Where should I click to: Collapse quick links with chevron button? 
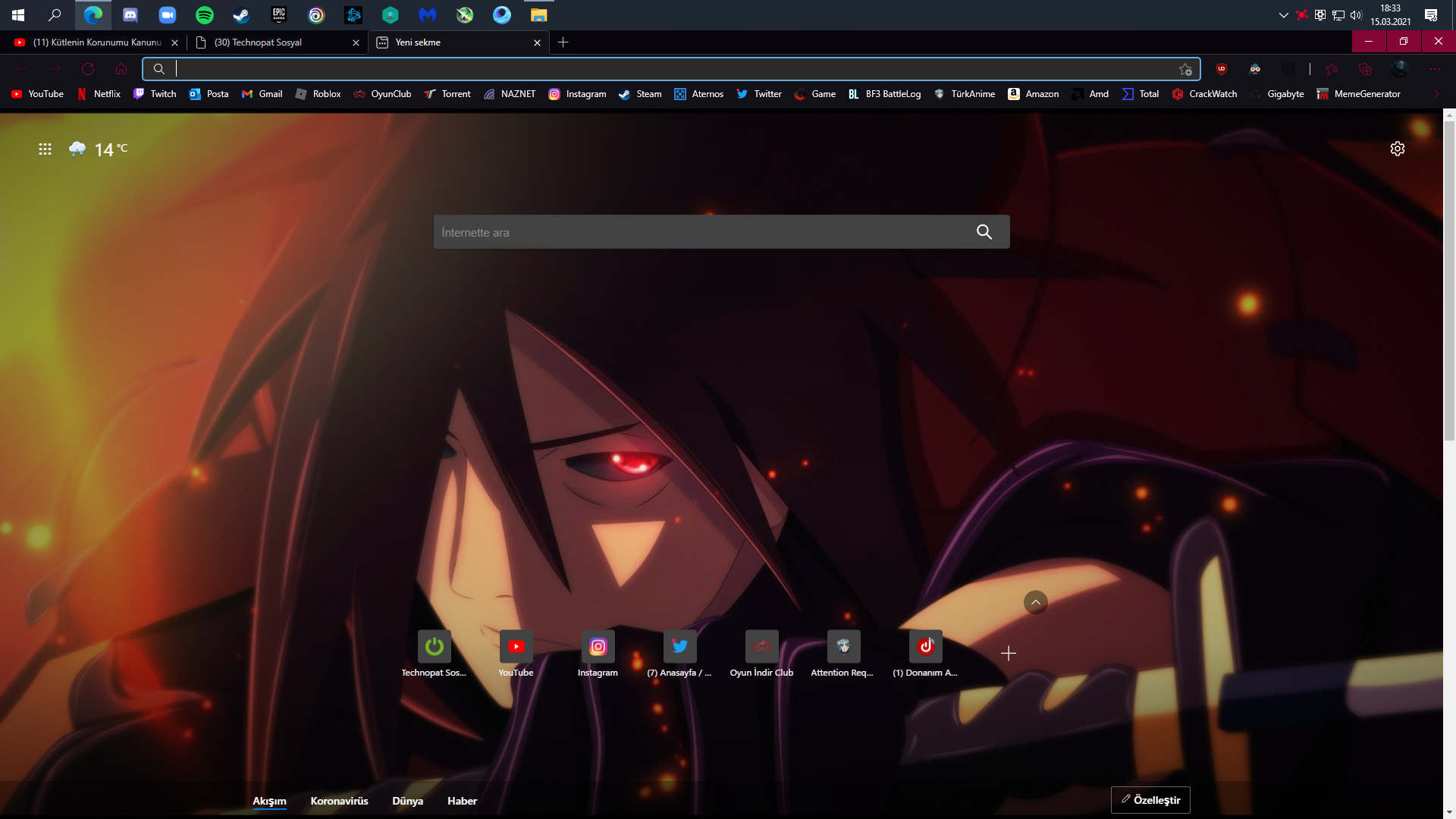tap(1035, 602)
